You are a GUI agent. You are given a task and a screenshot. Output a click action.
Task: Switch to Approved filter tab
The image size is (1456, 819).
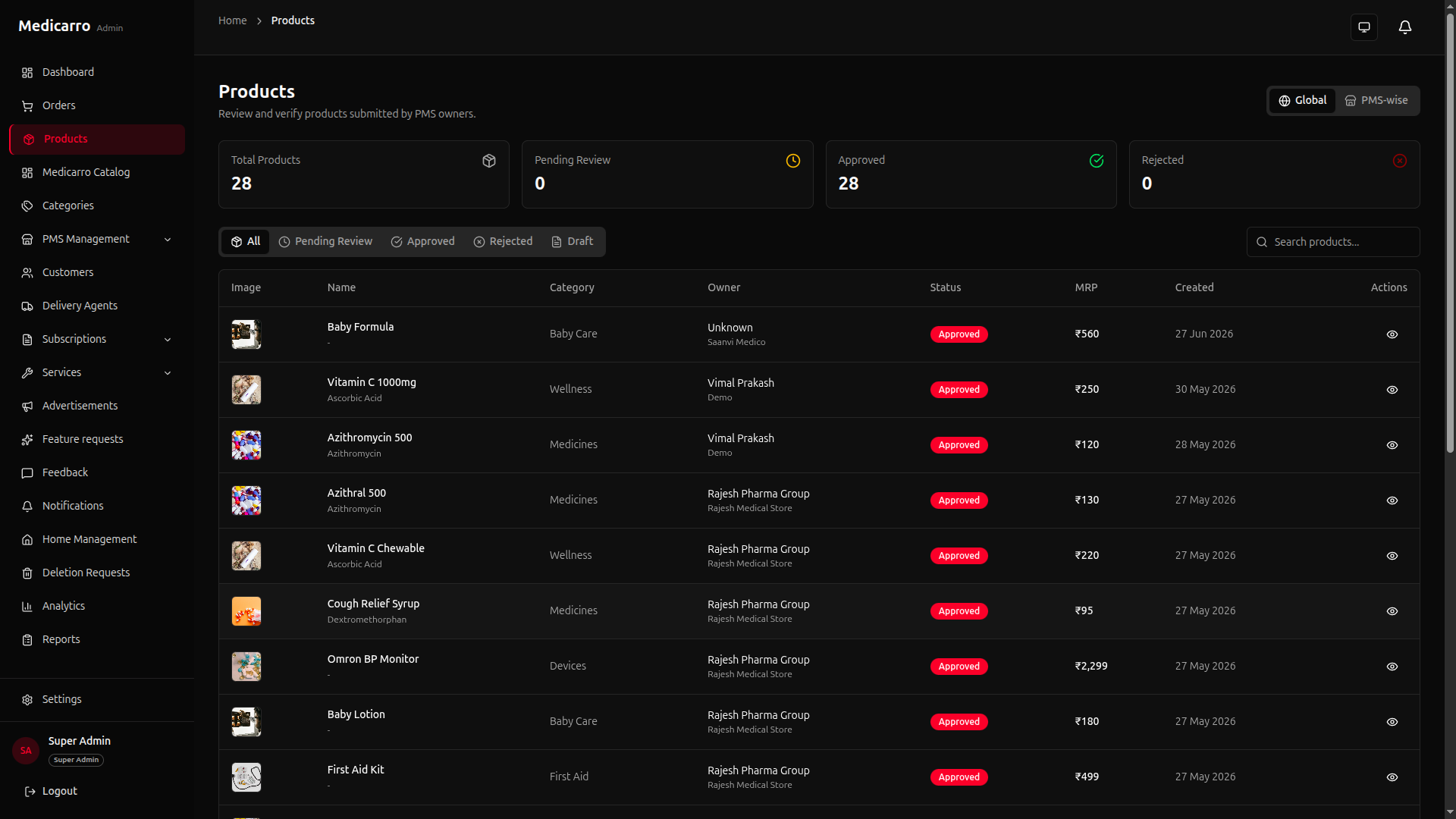pos(422,242)
